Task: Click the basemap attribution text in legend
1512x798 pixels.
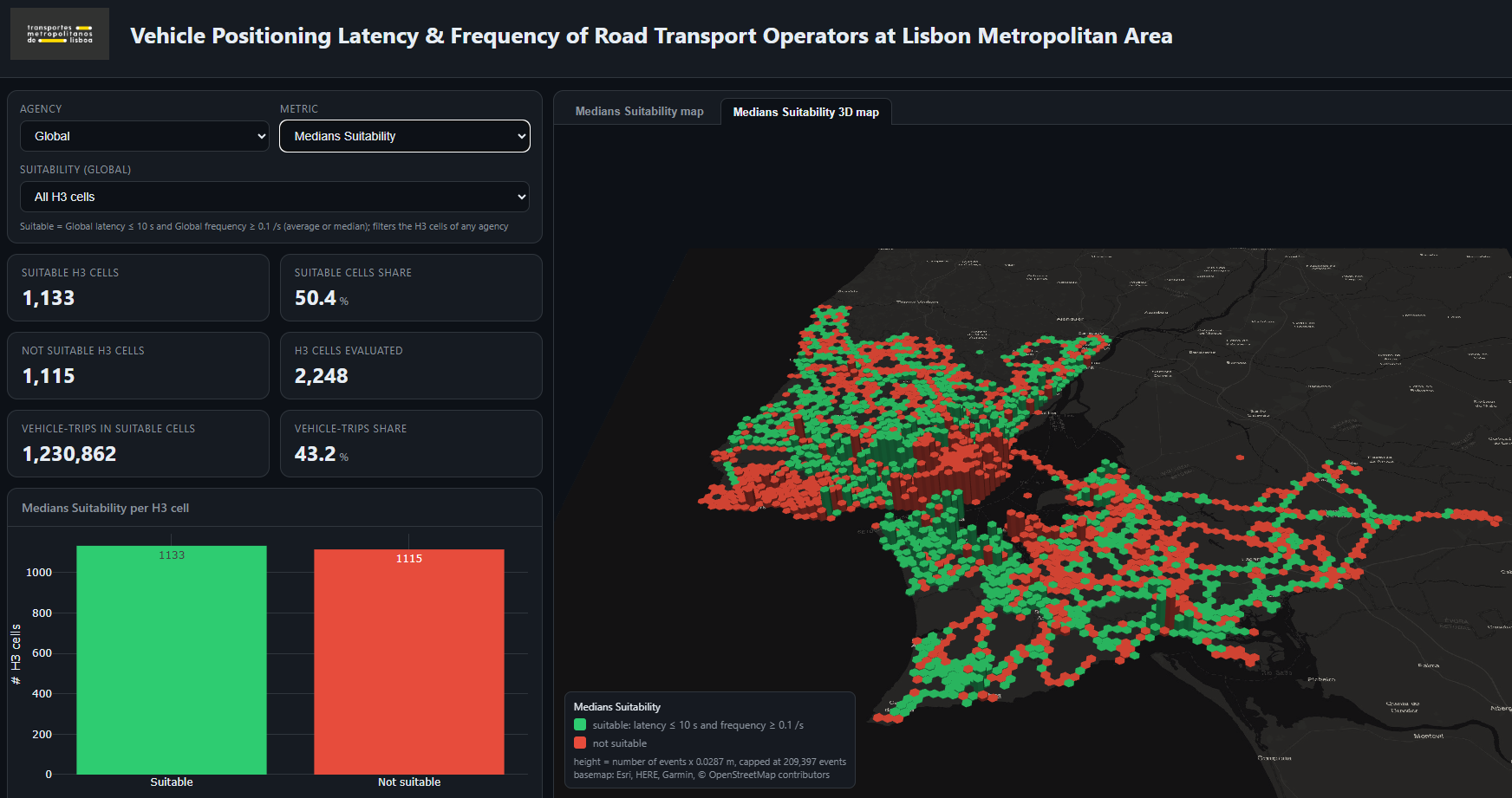Action: (701, 775)
